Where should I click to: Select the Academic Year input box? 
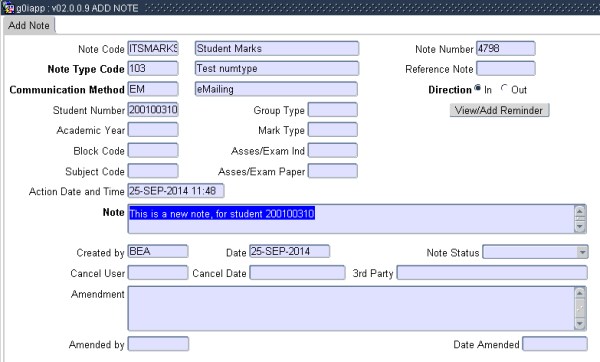[153, 130]
